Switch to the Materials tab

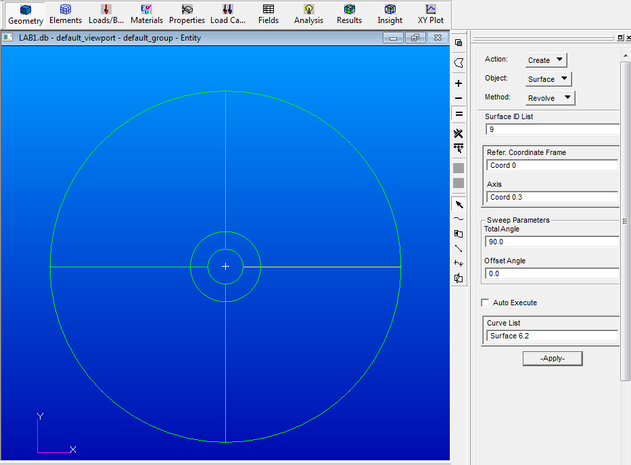[146, 13]
